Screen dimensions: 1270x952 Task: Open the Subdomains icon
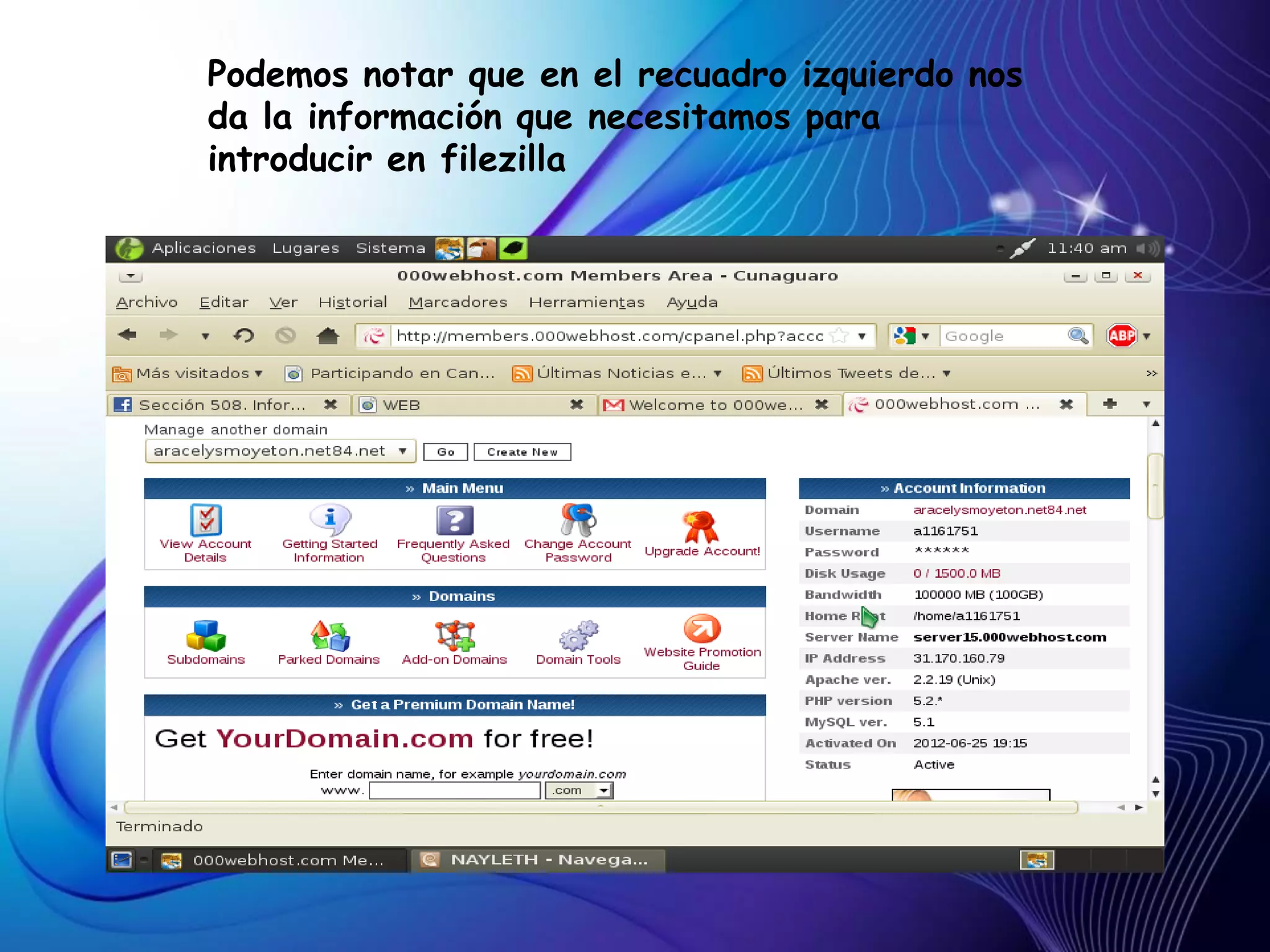click(206, 635)
